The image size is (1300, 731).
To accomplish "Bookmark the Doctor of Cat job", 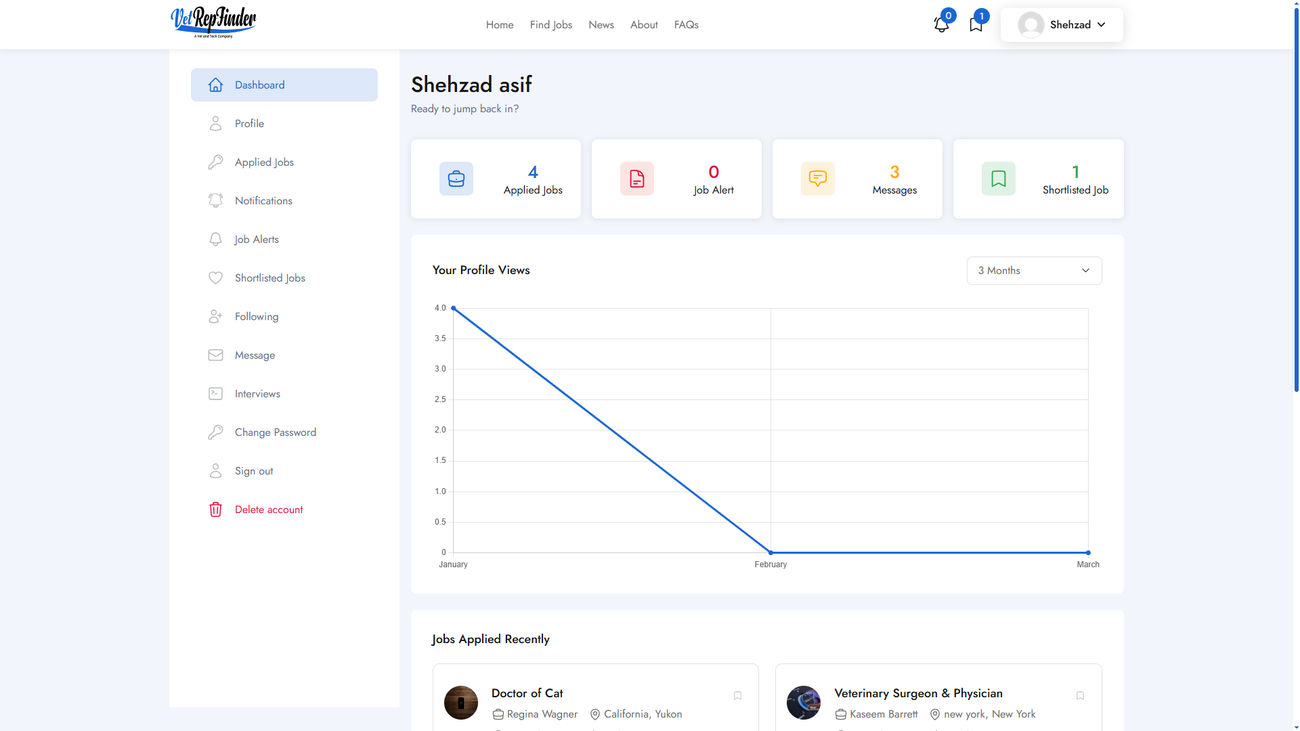I will point(738,696).
